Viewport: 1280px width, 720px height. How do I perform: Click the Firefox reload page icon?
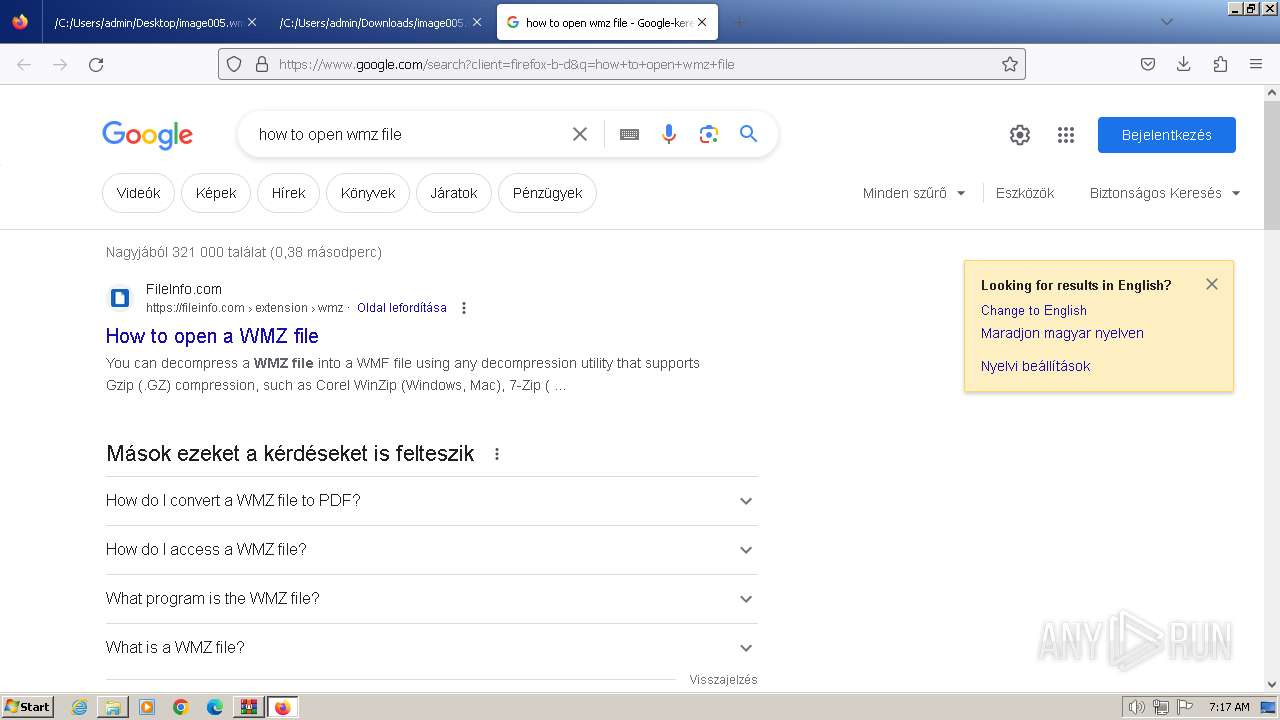click(x=96, y=64)
